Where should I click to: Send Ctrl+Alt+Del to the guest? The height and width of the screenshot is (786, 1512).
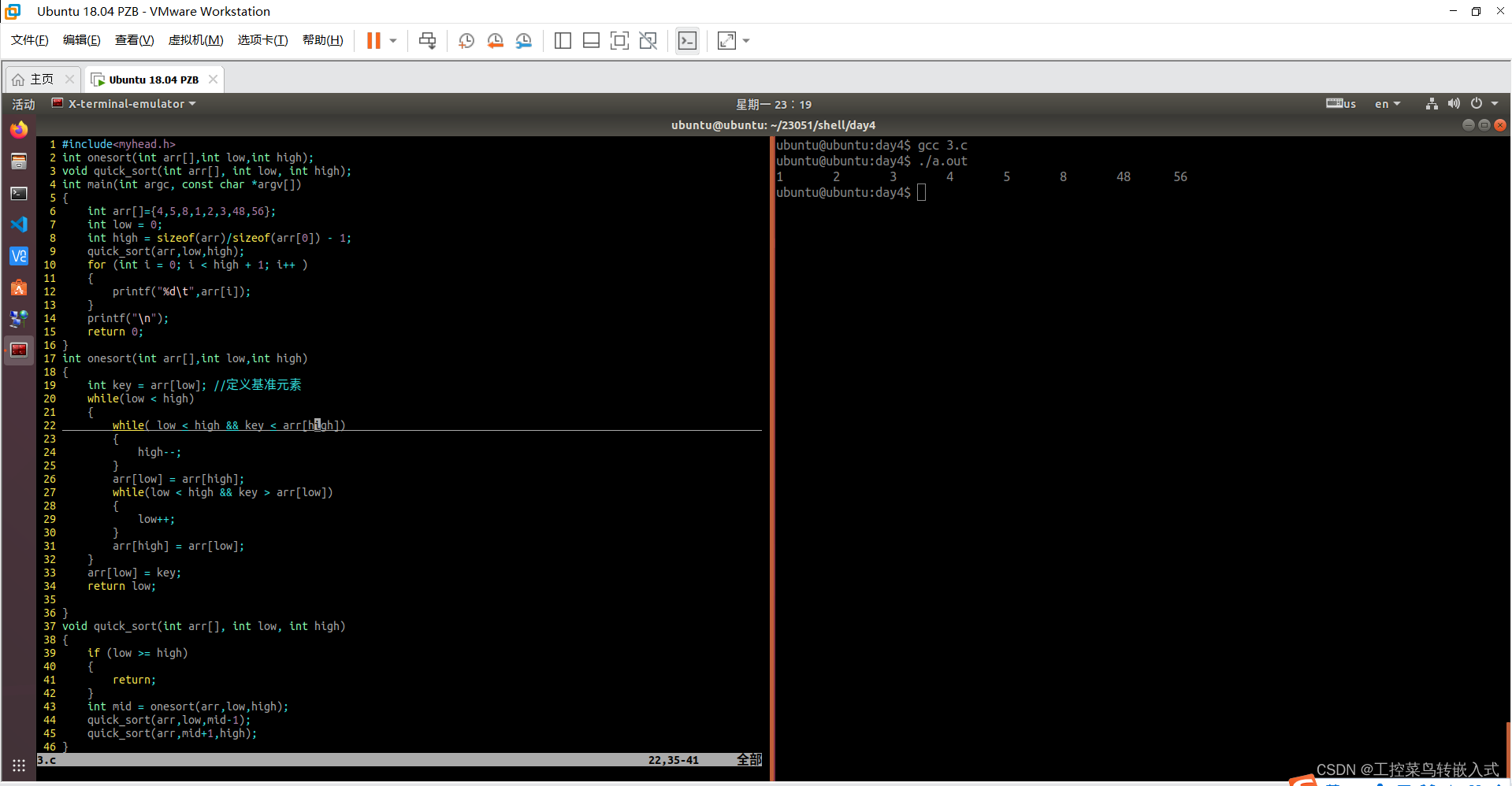pos(427,40)
